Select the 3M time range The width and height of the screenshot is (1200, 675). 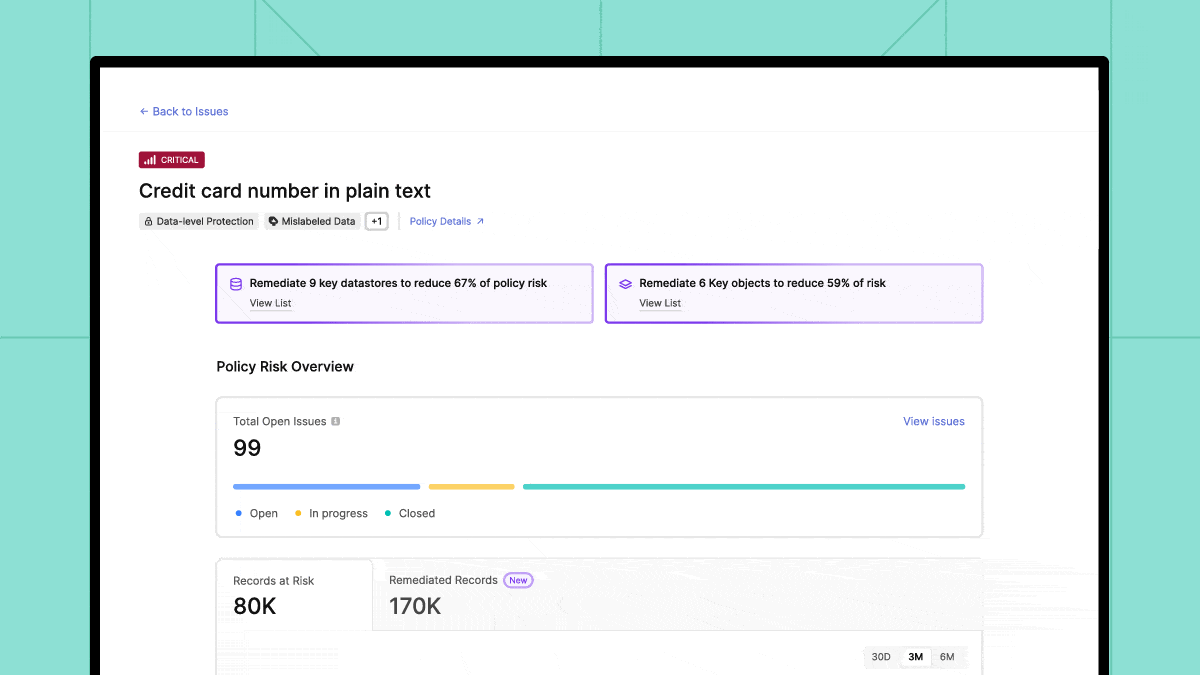pyautogui.click(x=915, y=657)
